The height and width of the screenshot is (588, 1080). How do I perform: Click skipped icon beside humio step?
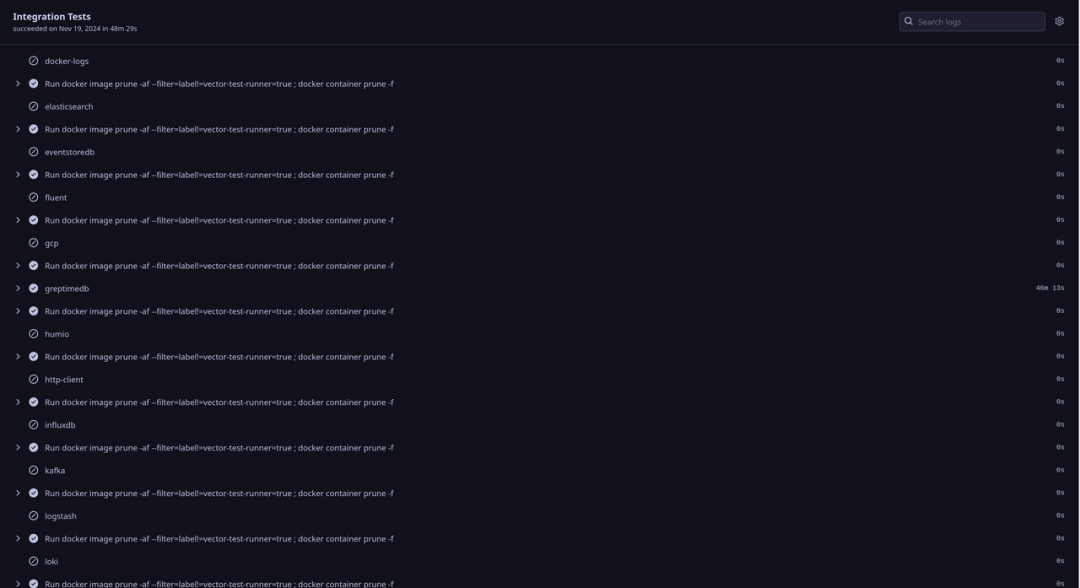click(x=33, y=334)
